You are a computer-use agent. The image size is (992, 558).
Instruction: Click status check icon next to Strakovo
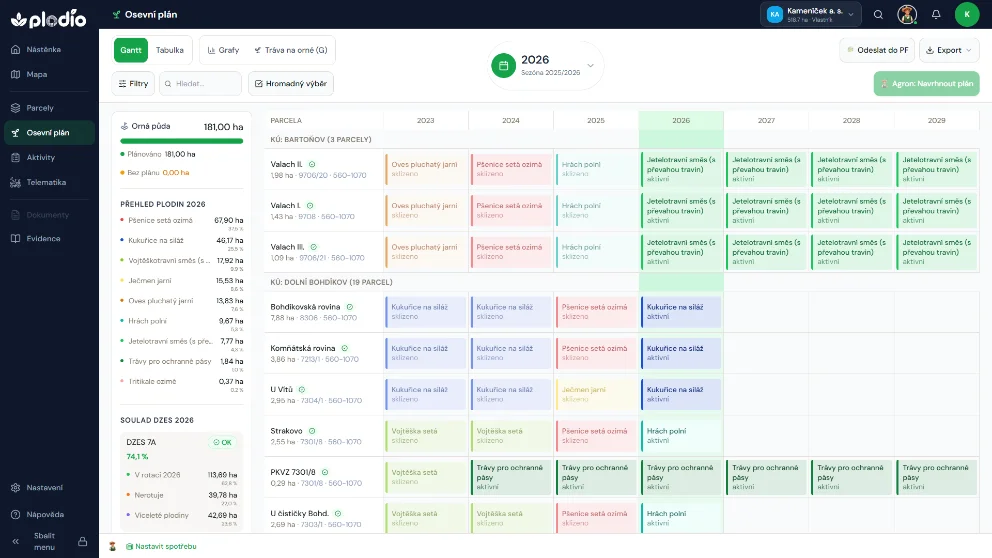312,431
